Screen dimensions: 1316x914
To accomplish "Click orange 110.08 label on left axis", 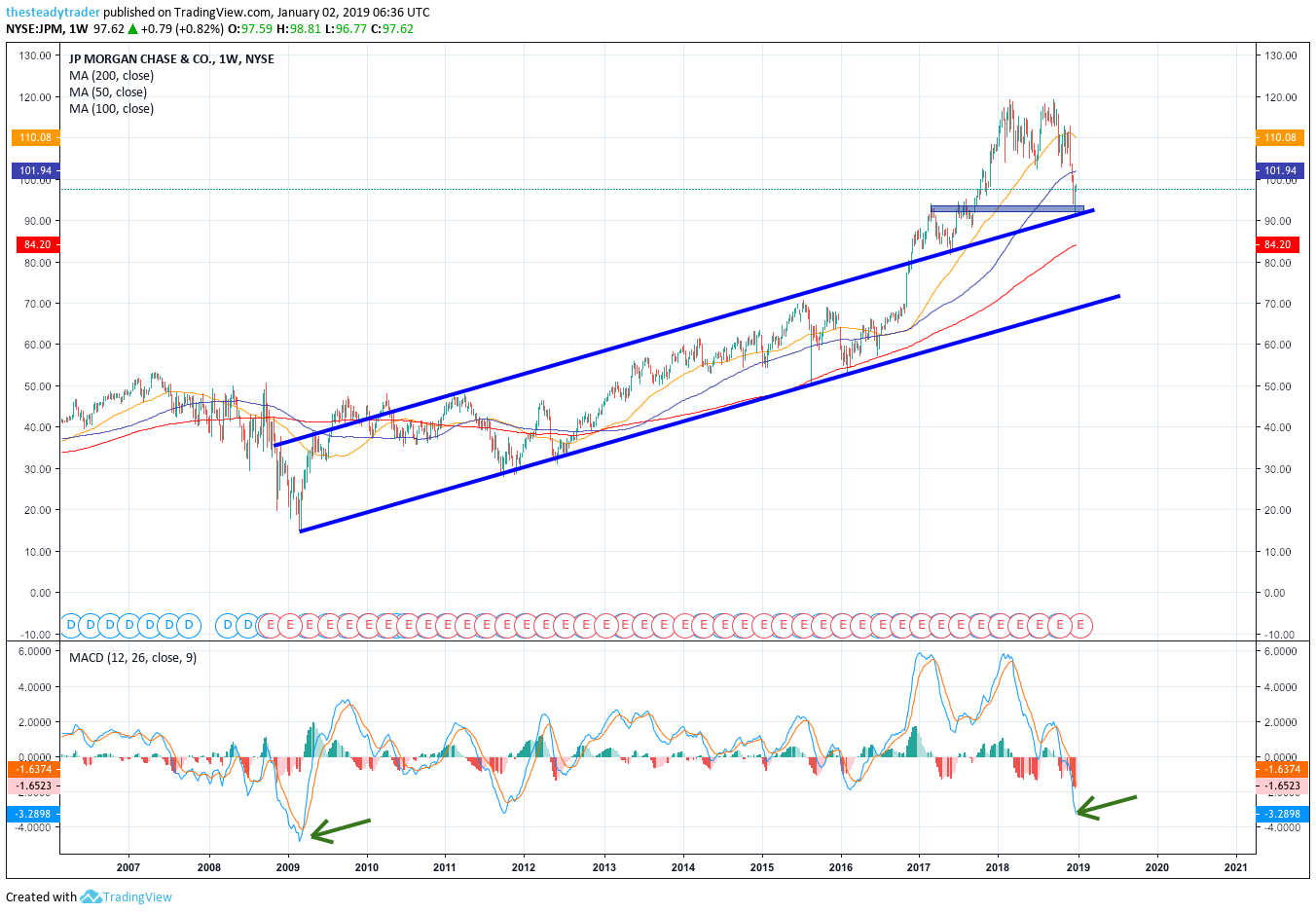I will [35, 138].
